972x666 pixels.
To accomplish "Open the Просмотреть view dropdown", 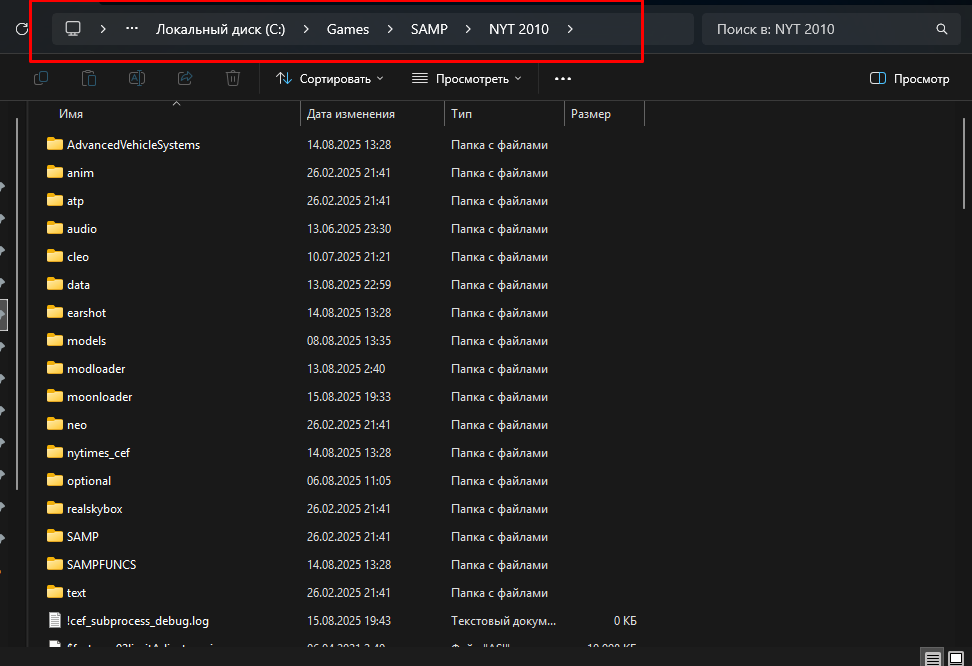I will pyautogui.click(x=467, y=78).
